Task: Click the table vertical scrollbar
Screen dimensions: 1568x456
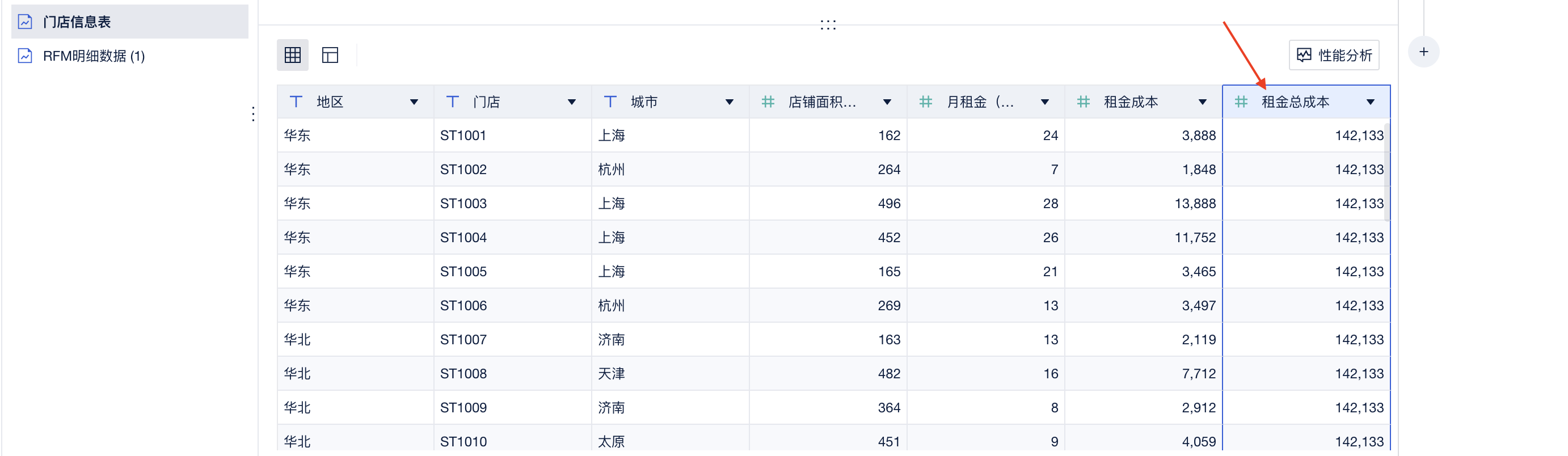Action: 1387,172
